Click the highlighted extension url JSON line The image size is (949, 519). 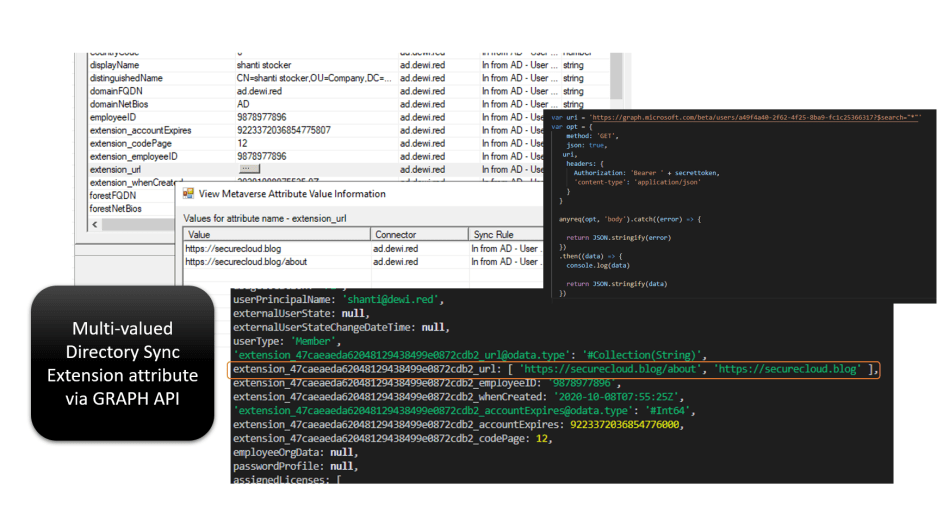click(x=554, y=369)
